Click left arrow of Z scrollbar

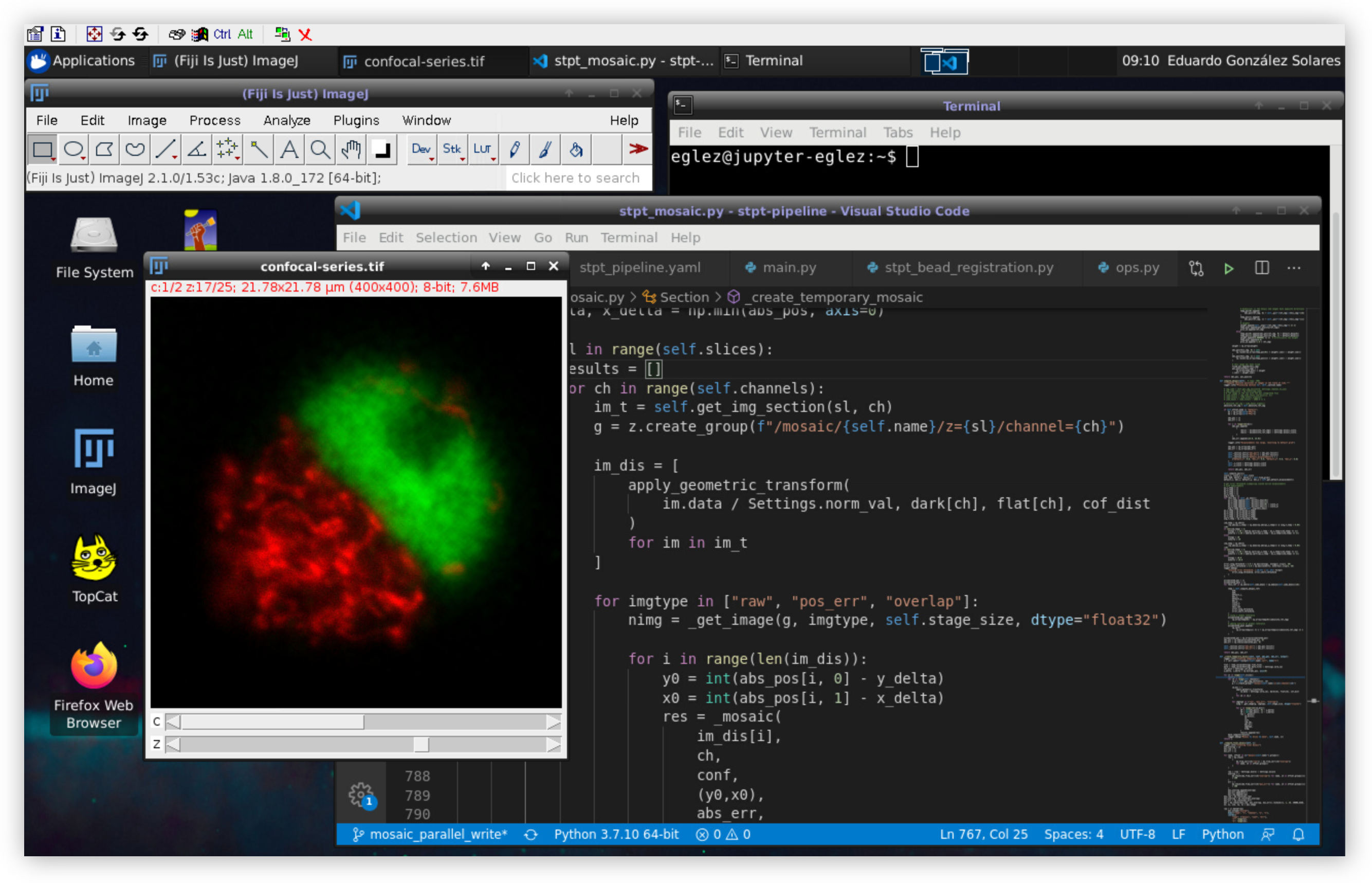[x=173, y=744]
